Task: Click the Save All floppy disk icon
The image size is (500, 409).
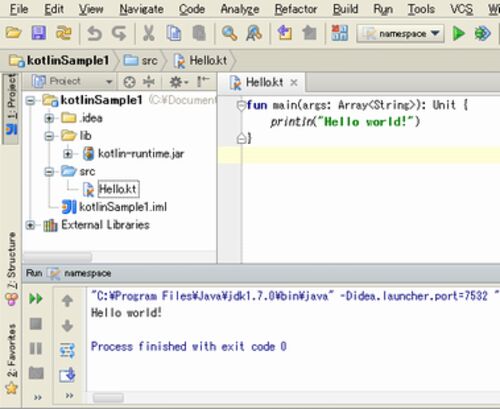Action: [39, 33]
